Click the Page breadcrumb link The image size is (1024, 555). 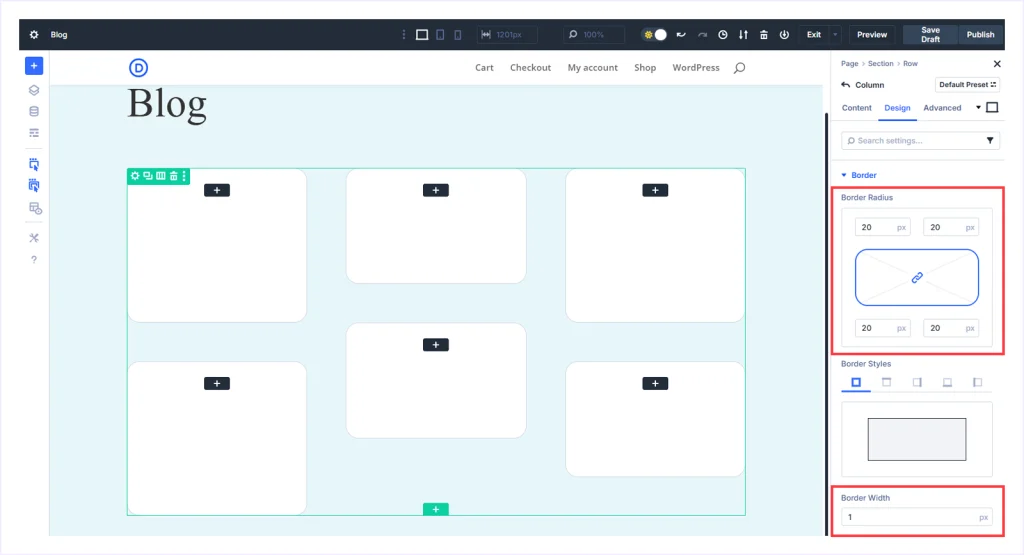point(849,63)
